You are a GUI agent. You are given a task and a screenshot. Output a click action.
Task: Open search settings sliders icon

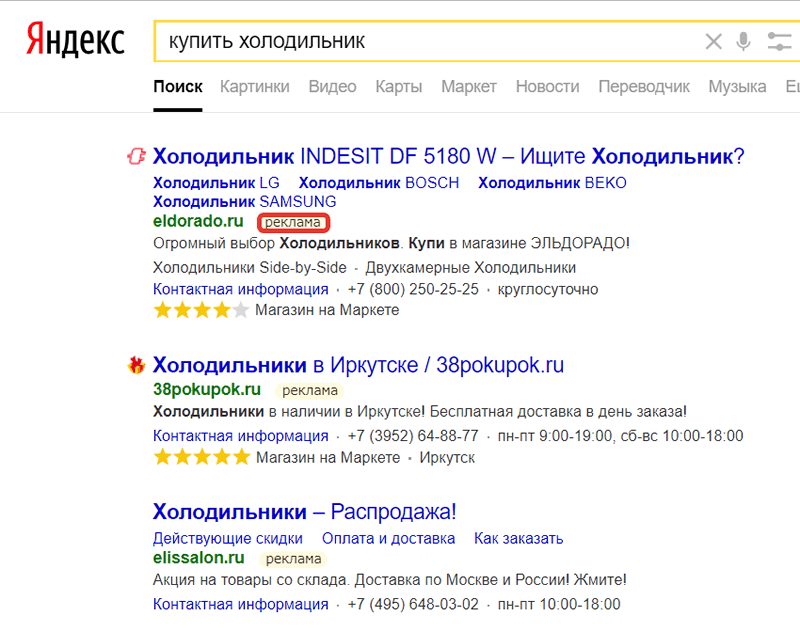(780, 41)
